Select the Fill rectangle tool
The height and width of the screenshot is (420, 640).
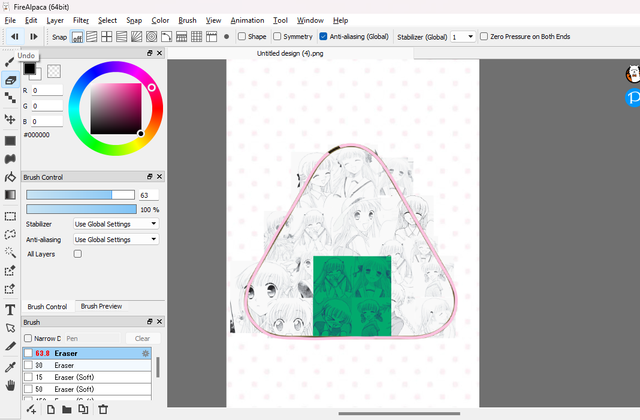pos(10,141)
